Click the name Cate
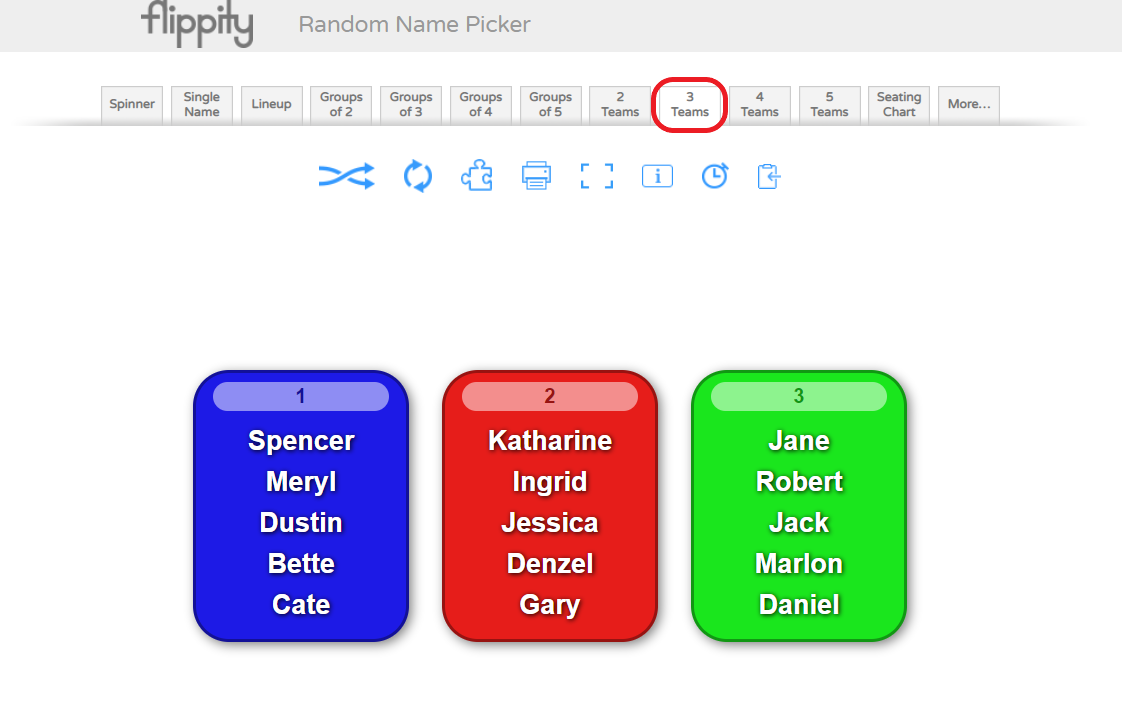The image size is (1122, 705). pyautogui.click(x=301, y=605)
